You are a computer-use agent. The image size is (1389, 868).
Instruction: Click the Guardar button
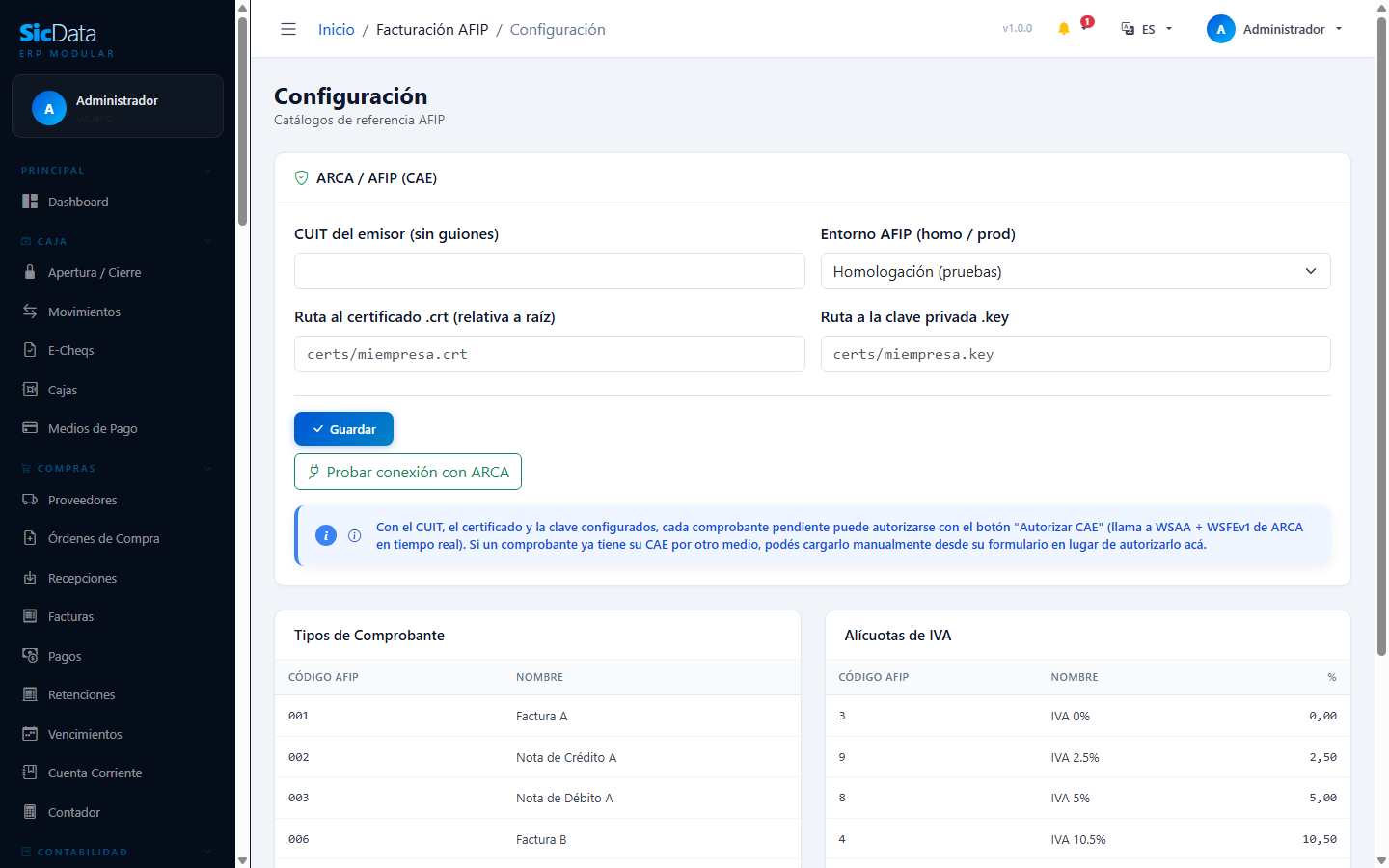343,429
